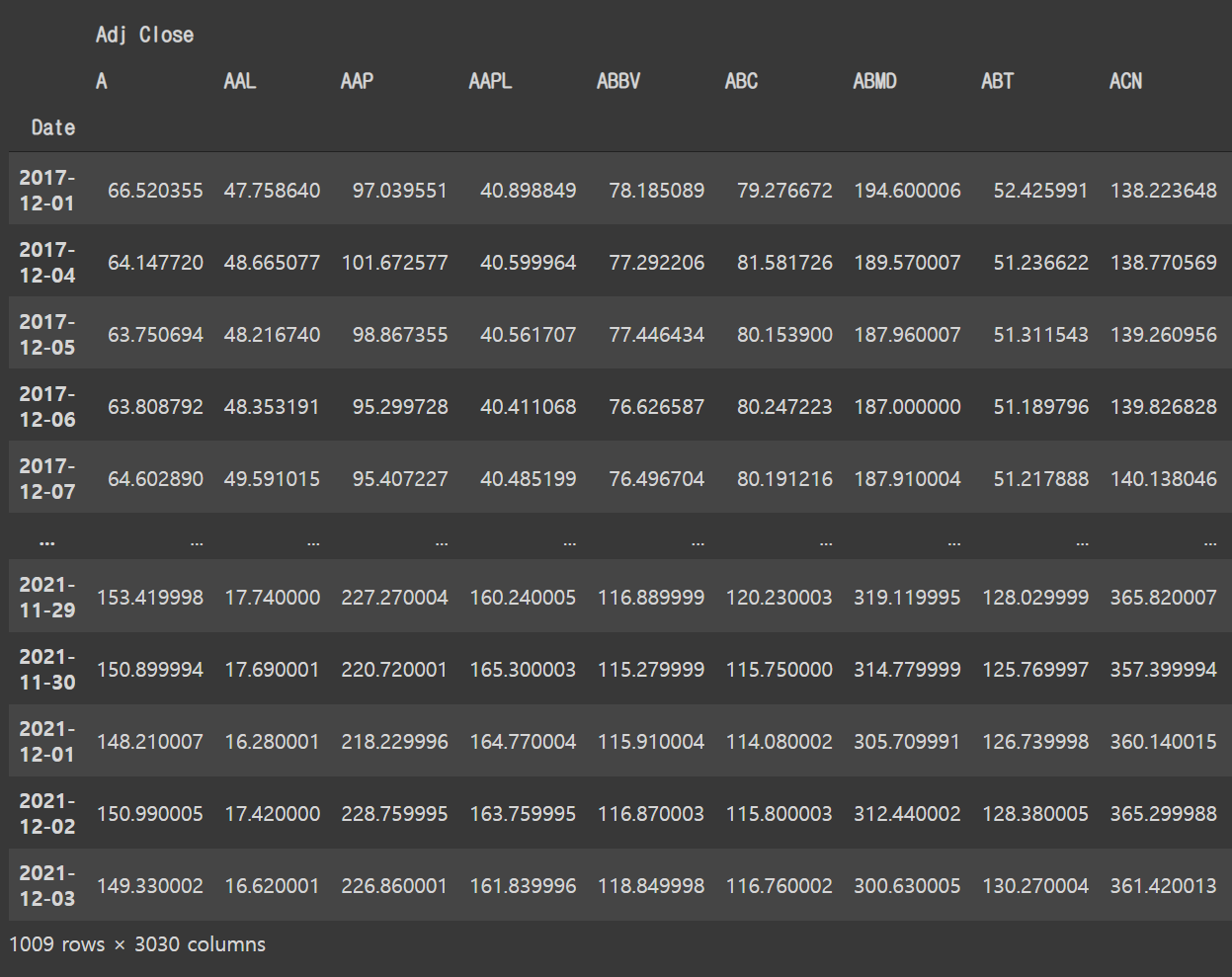This screenshot has width=1232, height=977.
Task: Select the 2021-12-03 row index
Action: (x=47, y=886)
